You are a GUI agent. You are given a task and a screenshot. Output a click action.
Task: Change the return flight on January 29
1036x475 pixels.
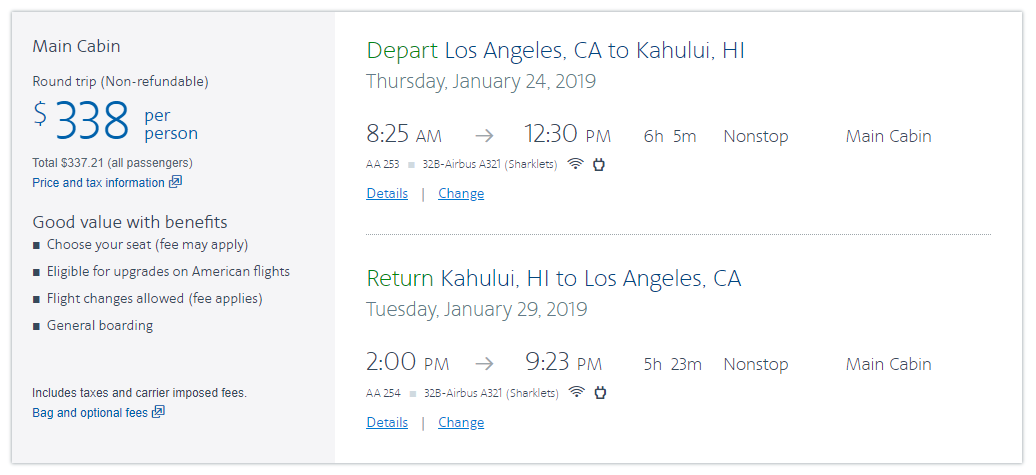point(461,422)
